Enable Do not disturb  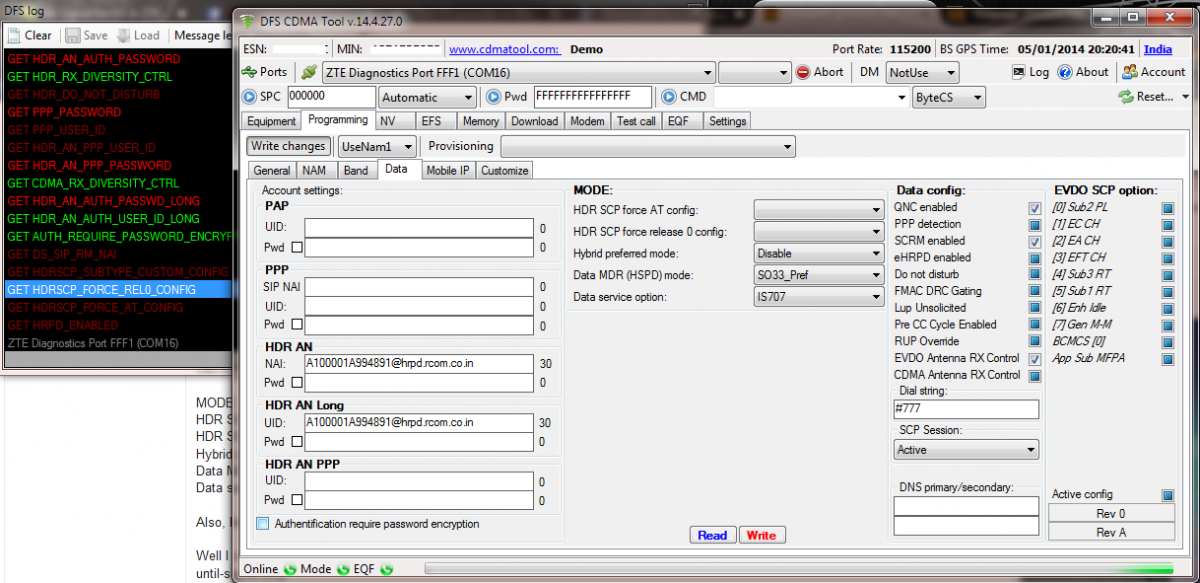(x=1035, y=275)
